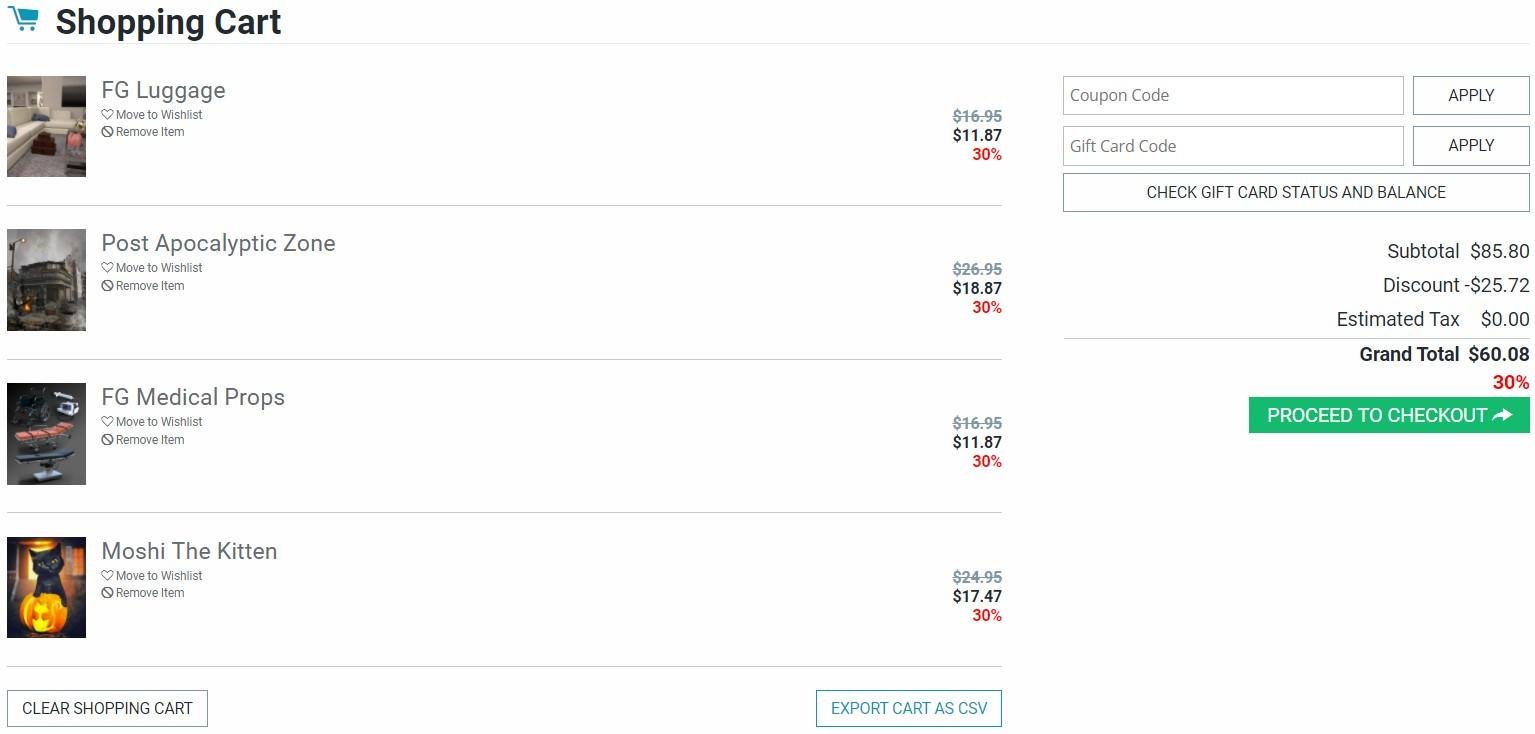Open the Moshi The Kitten thumbnail image
Screen dimensions: 1535x734
[x=46, y=587]
